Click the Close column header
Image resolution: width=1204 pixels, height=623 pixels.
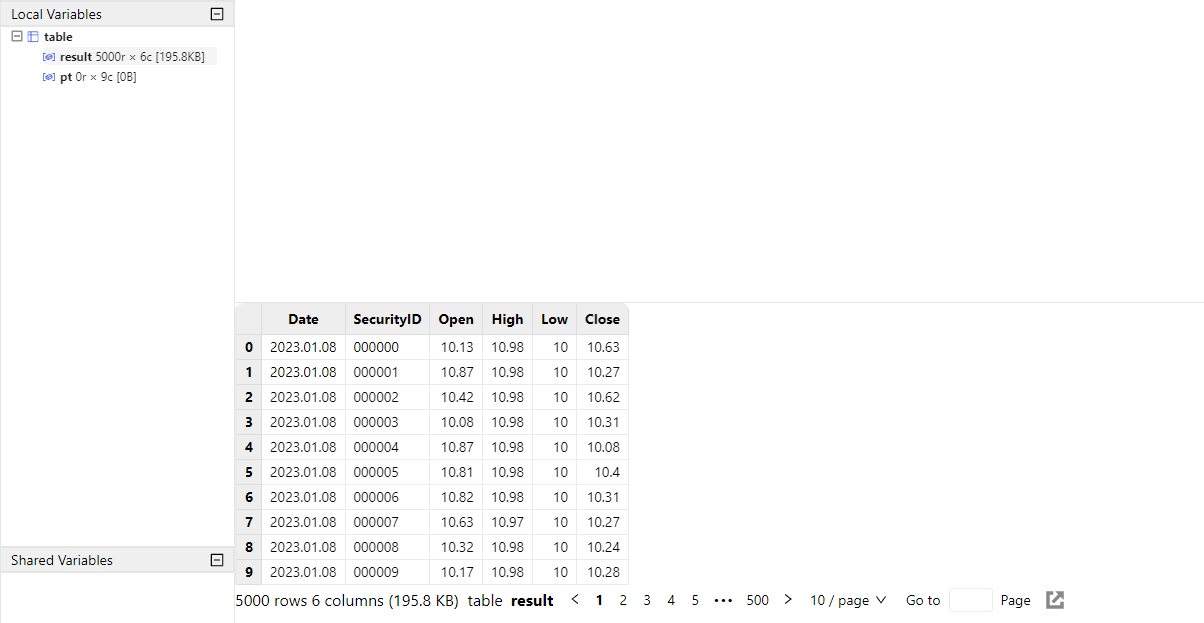click(602, 319)
